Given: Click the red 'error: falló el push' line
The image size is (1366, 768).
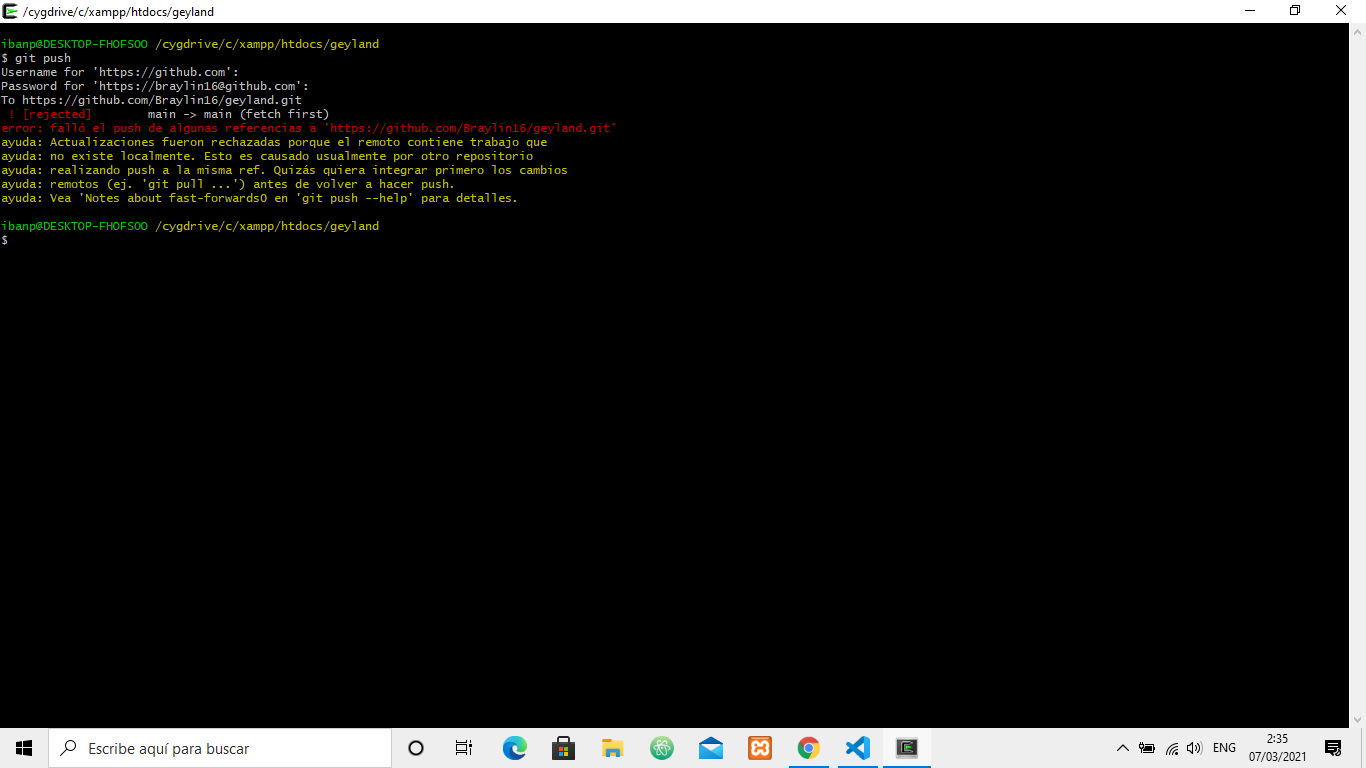Looking at the screenshot, I should pos(309,128).
